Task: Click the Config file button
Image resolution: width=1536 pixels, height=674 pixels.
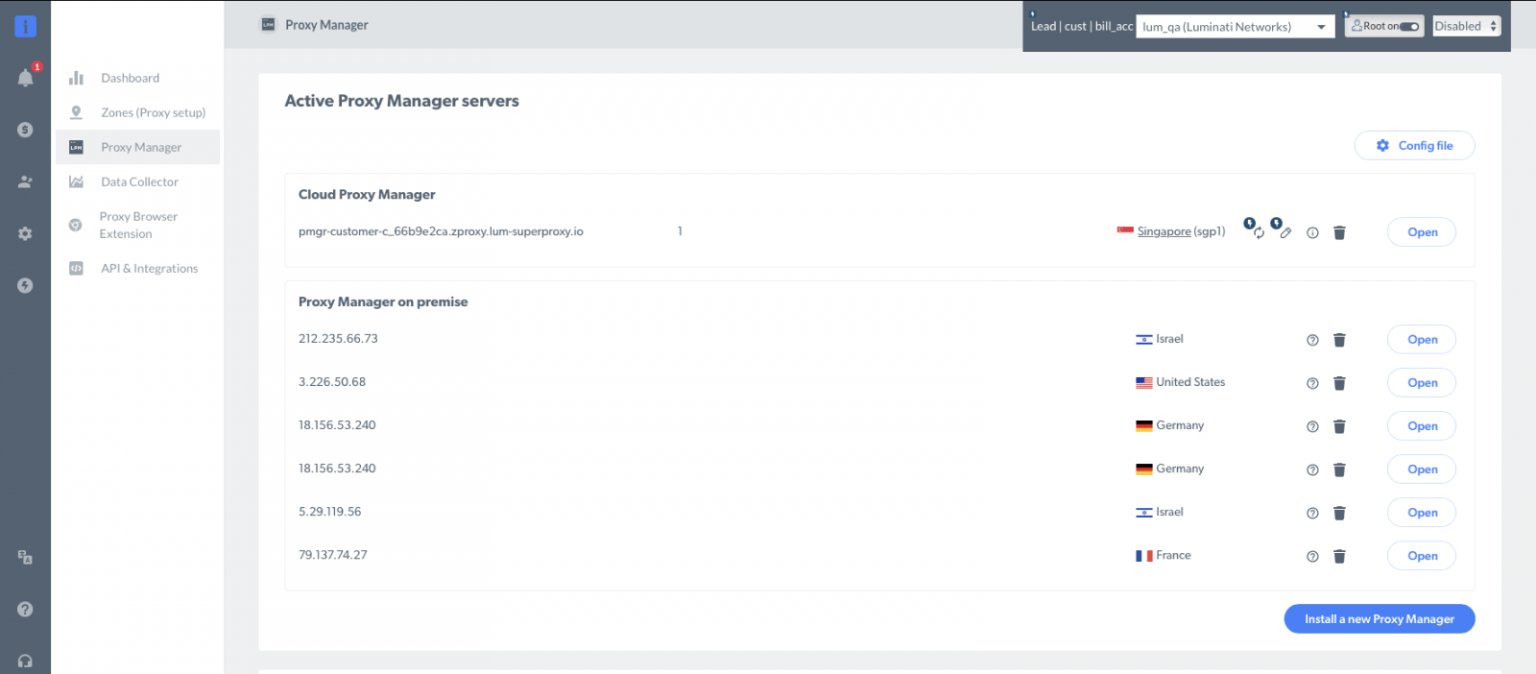Action: point(1414,146)
